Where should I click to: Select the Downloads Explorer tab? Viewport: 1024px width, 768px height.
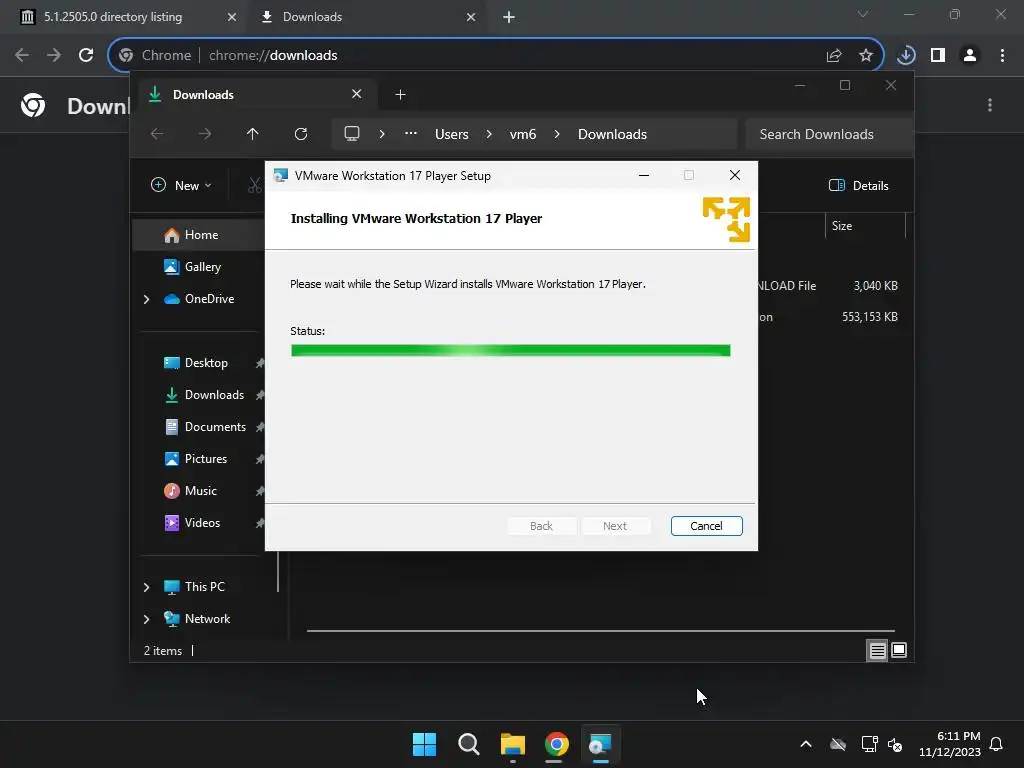tap(255, 95)
